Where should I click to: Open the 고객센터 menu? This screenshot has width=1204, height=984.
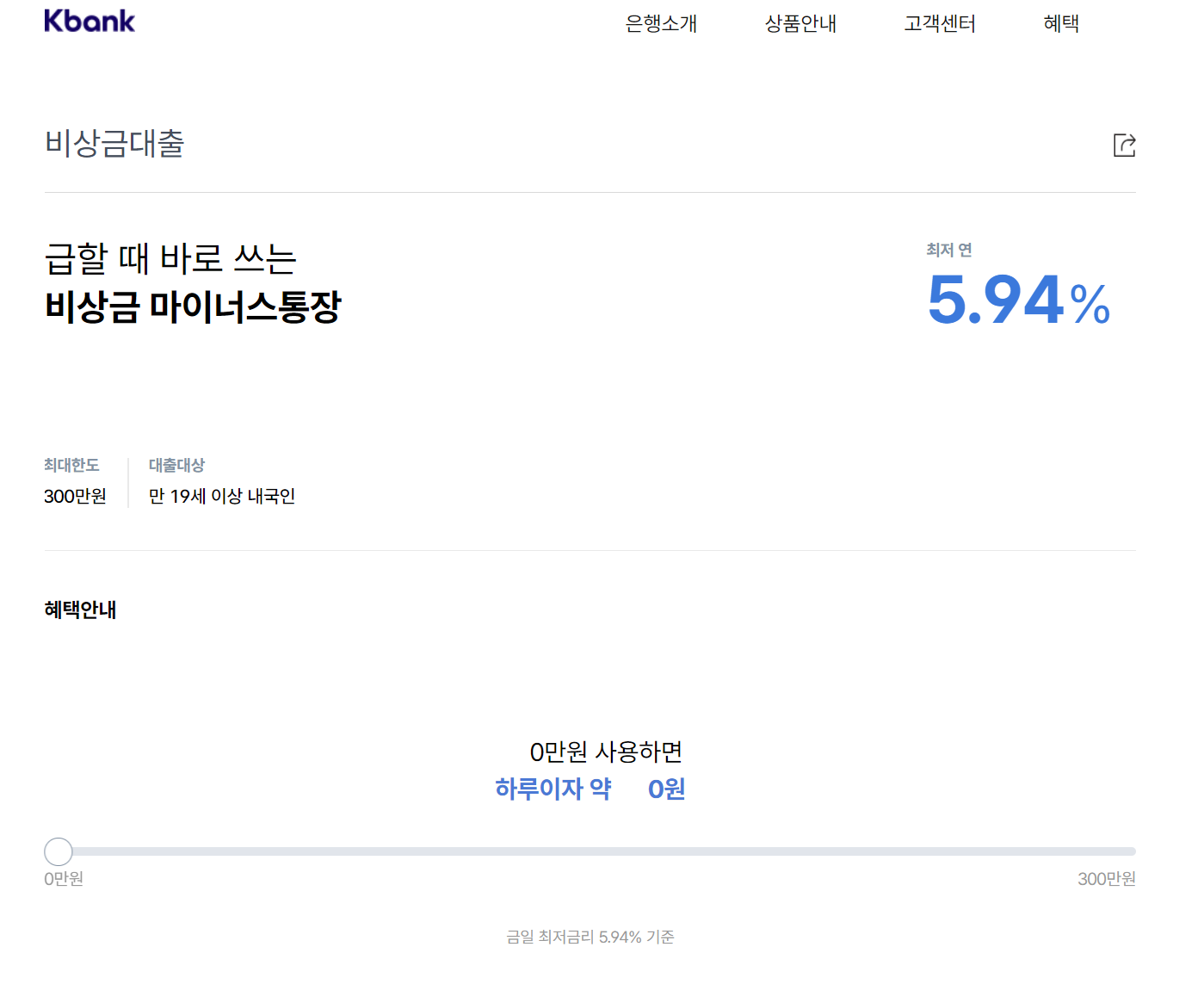[x=940, y=23]
